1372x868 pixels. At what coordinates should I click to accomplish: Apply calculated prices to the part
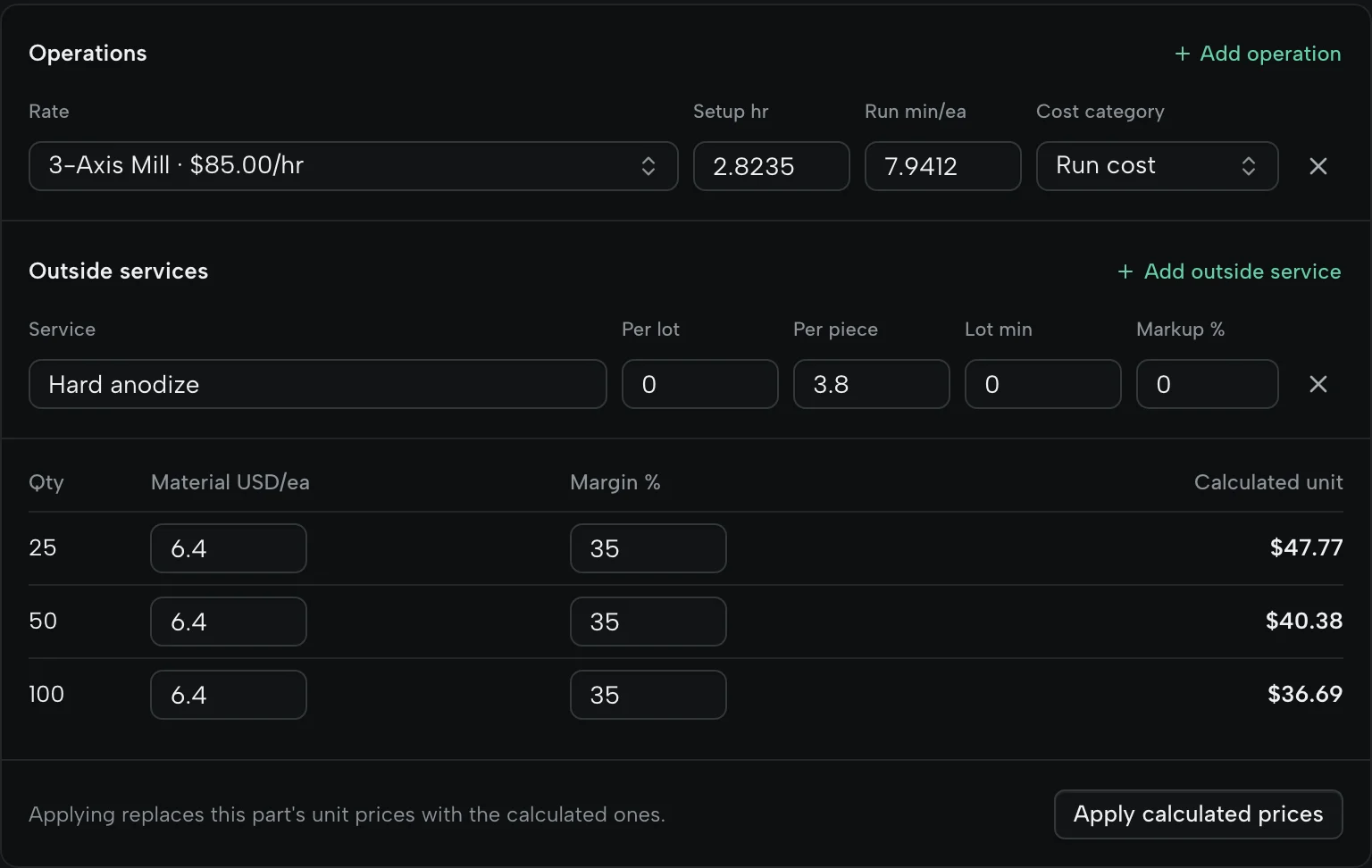tap(1198, 814)
